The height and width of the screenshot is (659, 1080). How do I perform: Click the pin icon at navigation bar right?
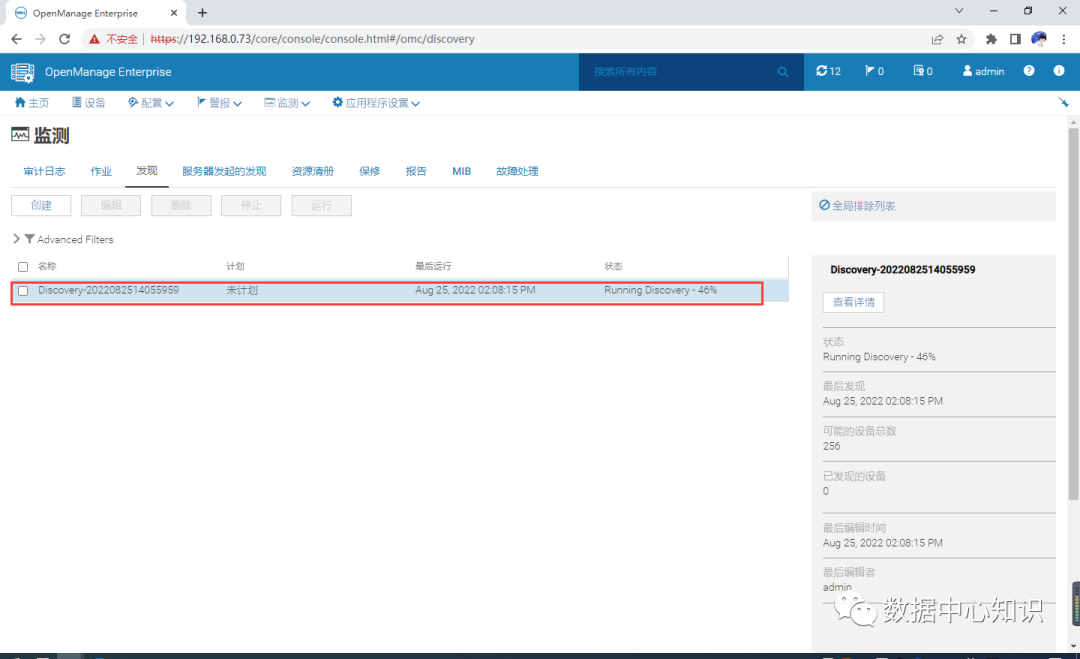1063,103
